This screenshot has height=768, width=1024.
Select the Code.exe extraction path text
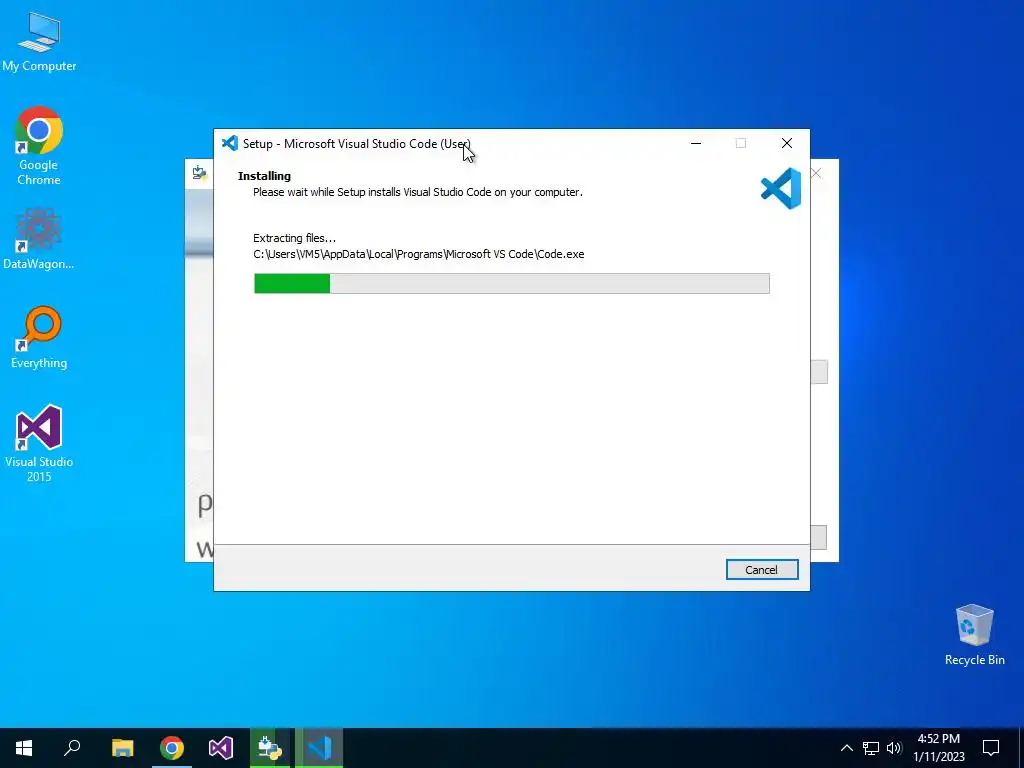419,254
